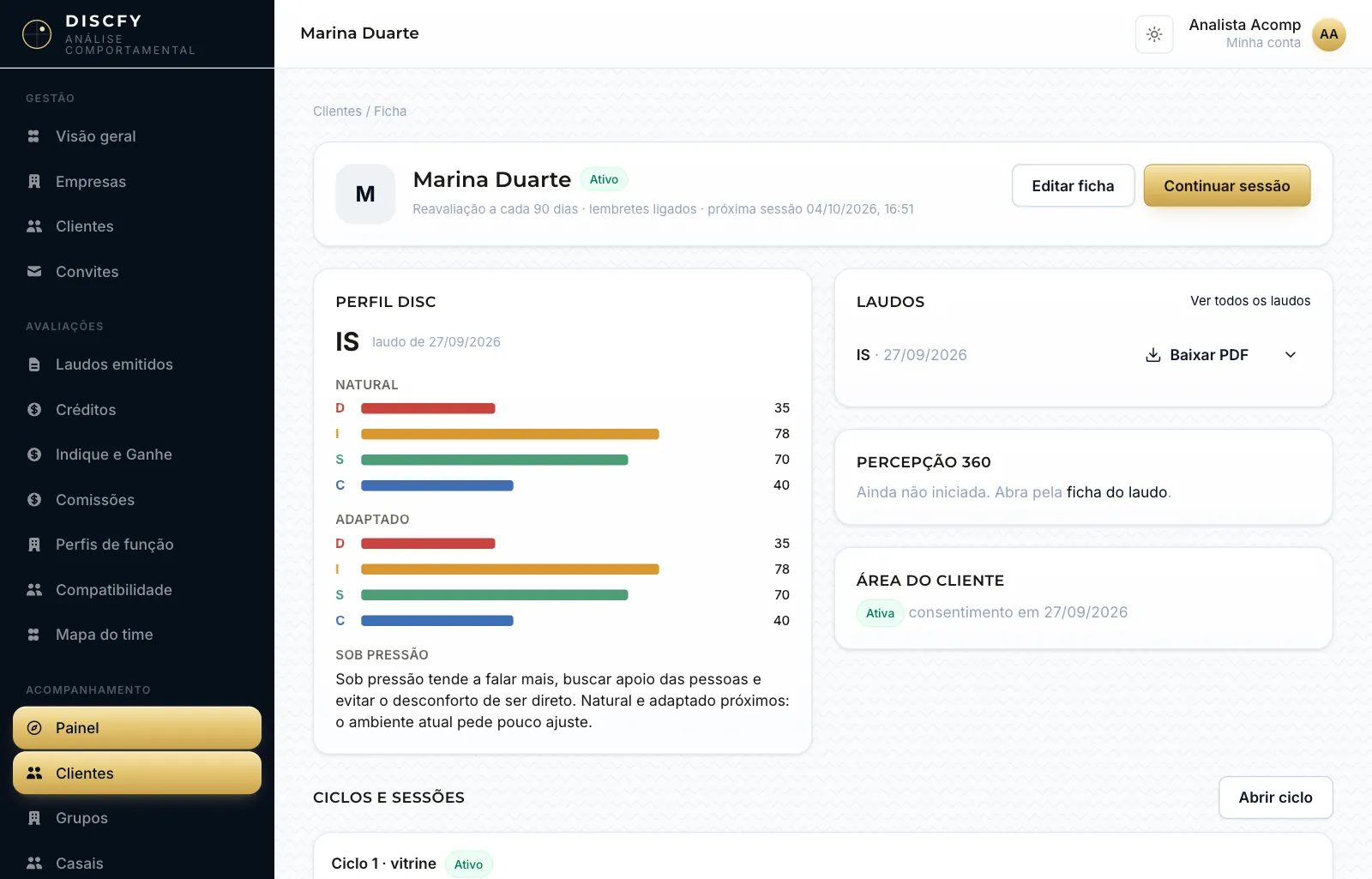1372x879 pixels.
Task: Click the M client avatar thumbnail
Action: point(365,194)
